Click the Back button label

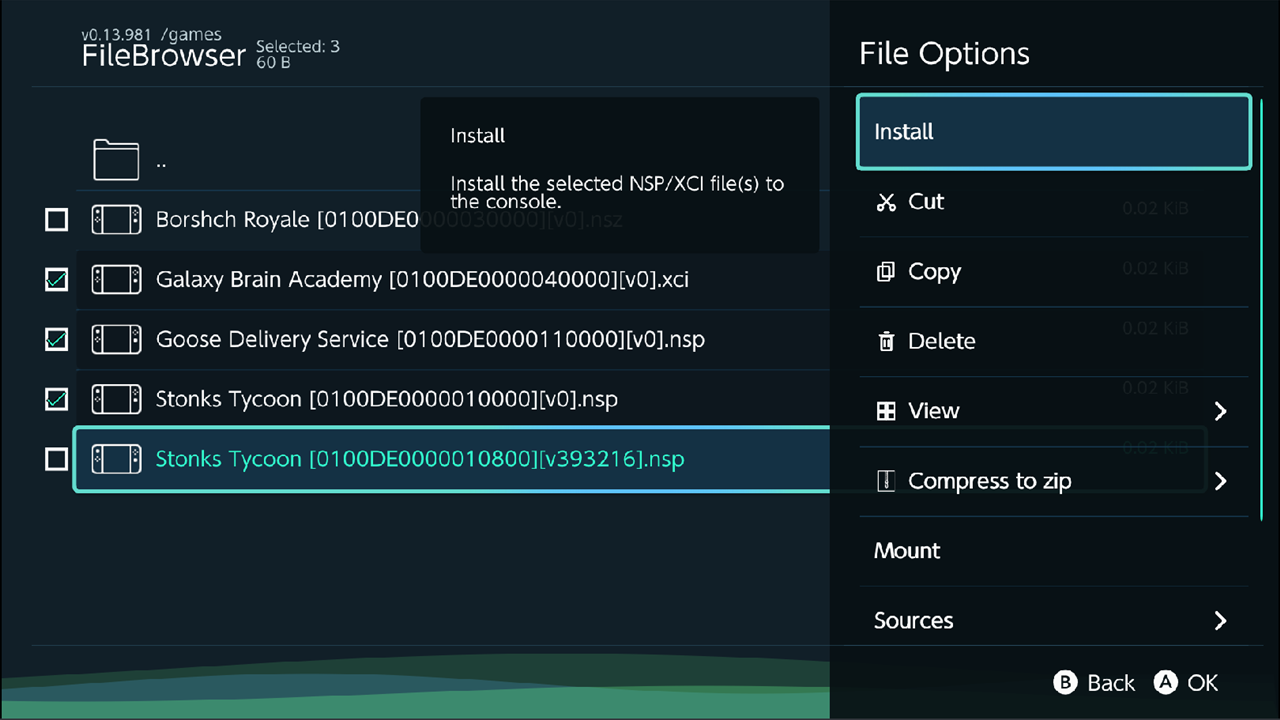click(x=1111, y=683)
